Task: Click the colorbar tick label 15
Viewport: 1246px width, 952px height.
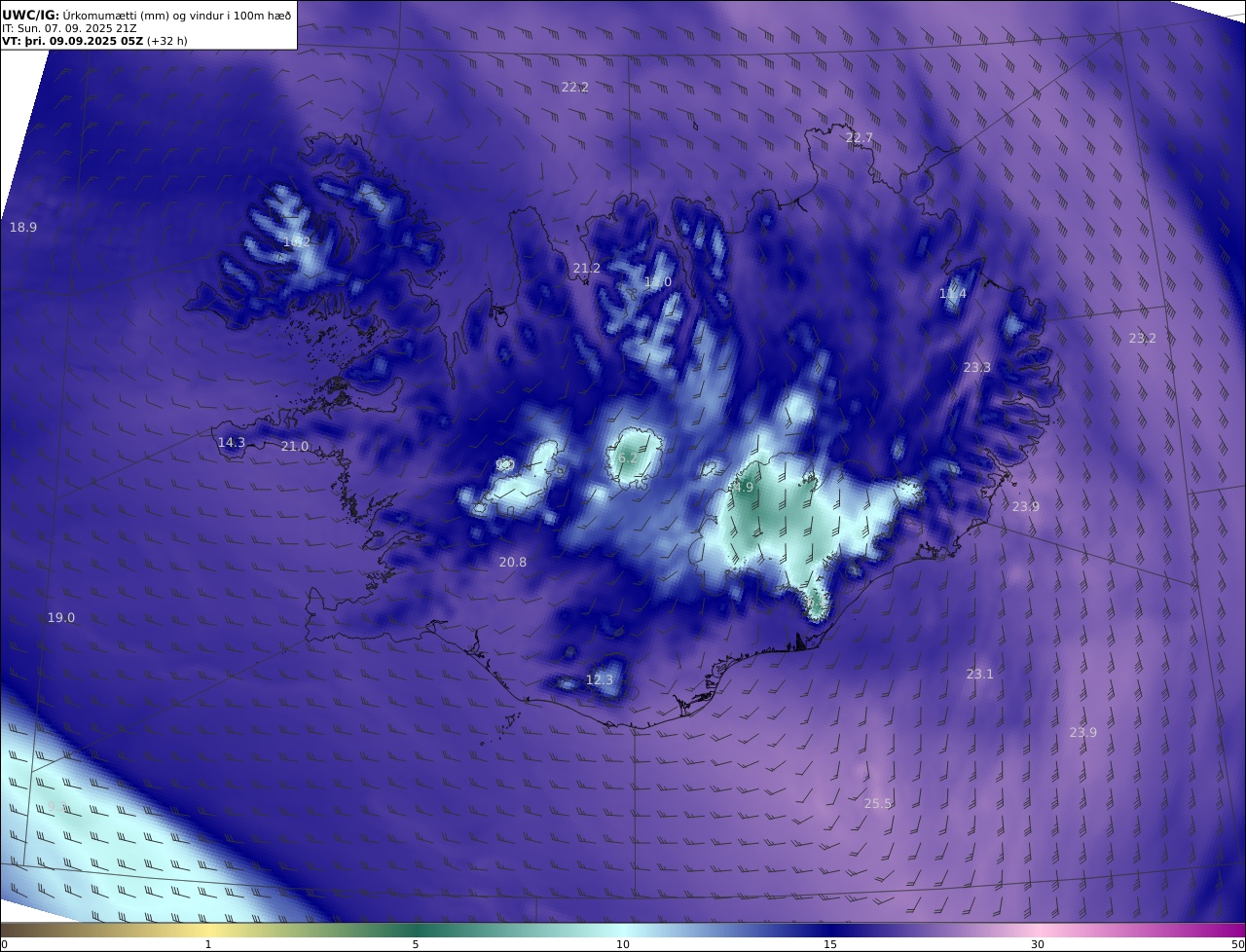Action: pos(830,945)
